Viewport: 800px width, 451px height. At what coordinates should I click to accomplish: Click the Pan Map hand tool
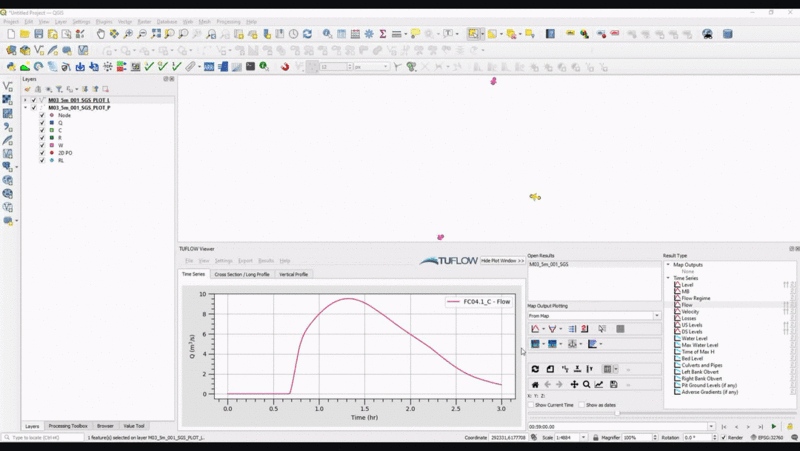pyautogui.click(x=100, y=34)
